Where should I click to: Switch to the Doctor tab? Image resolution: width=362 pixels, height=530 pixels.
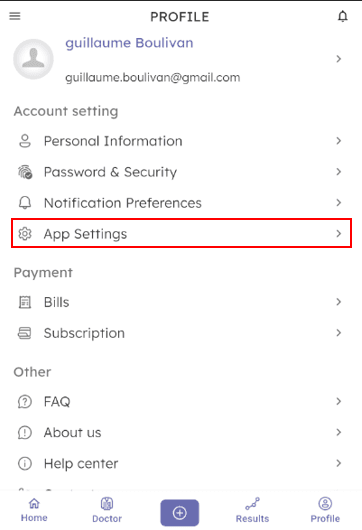click(x=107, y=510)
